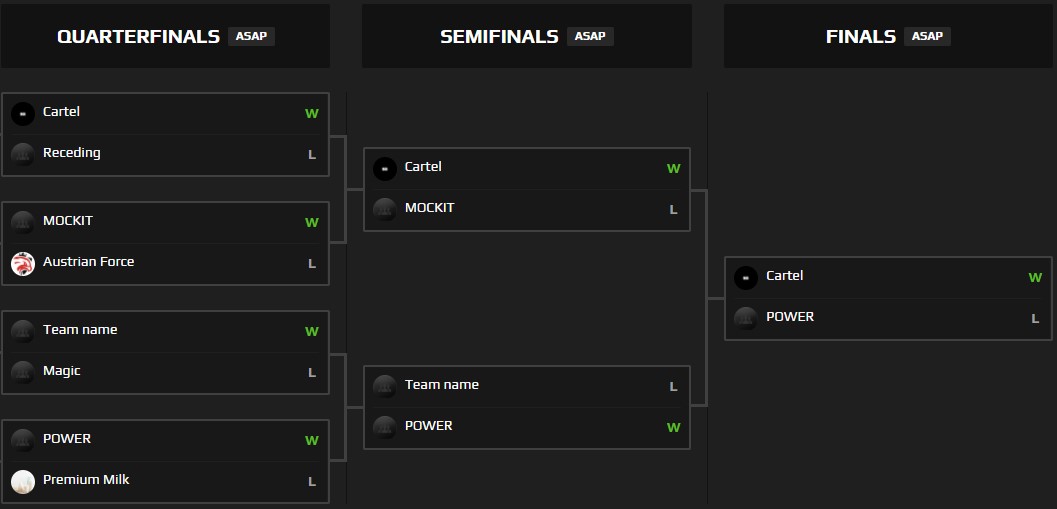Screen dimensions: 1057x509
Task: Open the Austrian Force team name link
Action: point(88,262)
